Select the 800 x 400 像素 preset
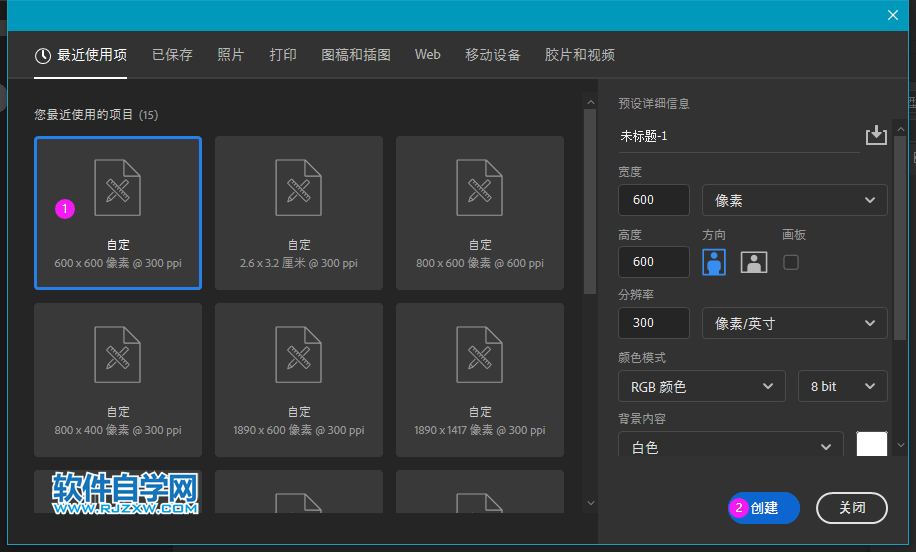Viewport: 916px width, 552px height. point(118,380)
